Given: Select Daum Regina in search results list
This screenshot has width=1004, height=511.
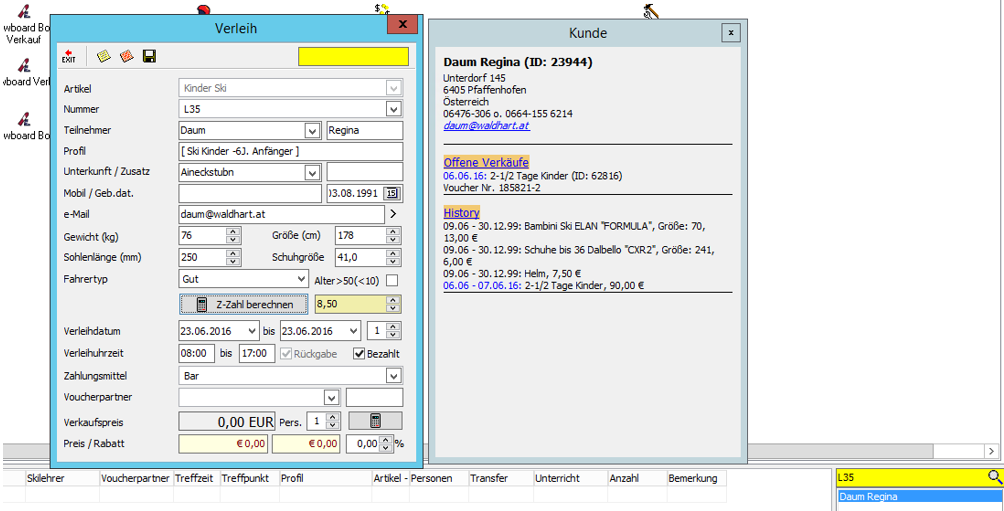Looking at the screenshot, I should (x=919, y=497).
